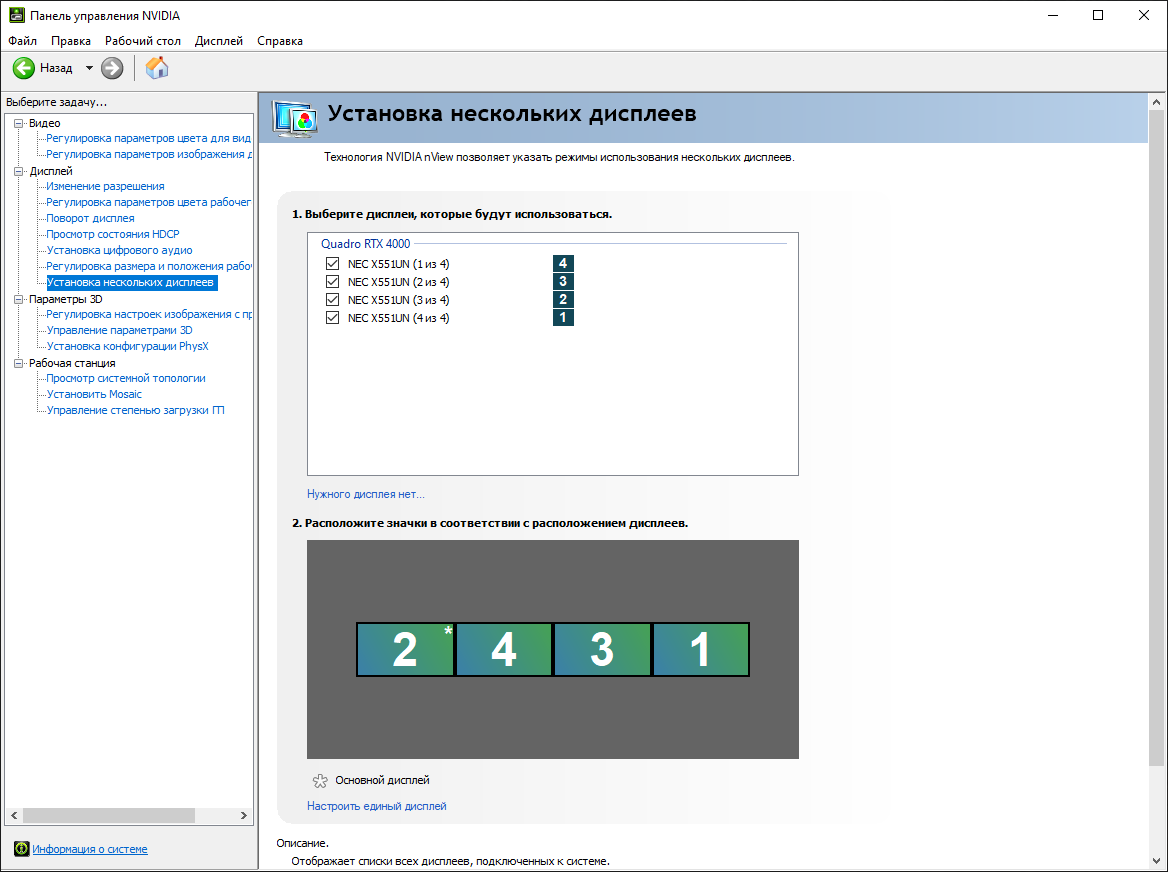Click the Forward arrow icon
Image resolution: width=1168 pixels, height=872 pixels.
point(112,69)
